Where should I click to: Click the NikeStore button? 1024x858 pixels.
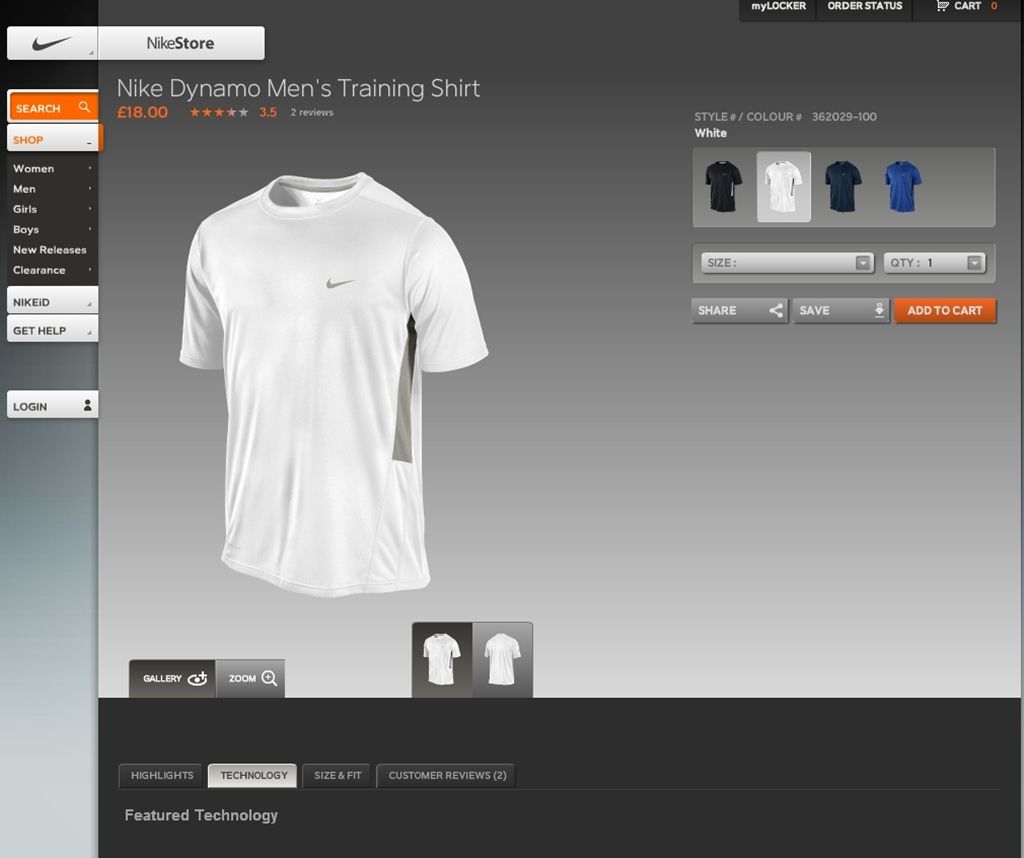[x=181, y=43]
